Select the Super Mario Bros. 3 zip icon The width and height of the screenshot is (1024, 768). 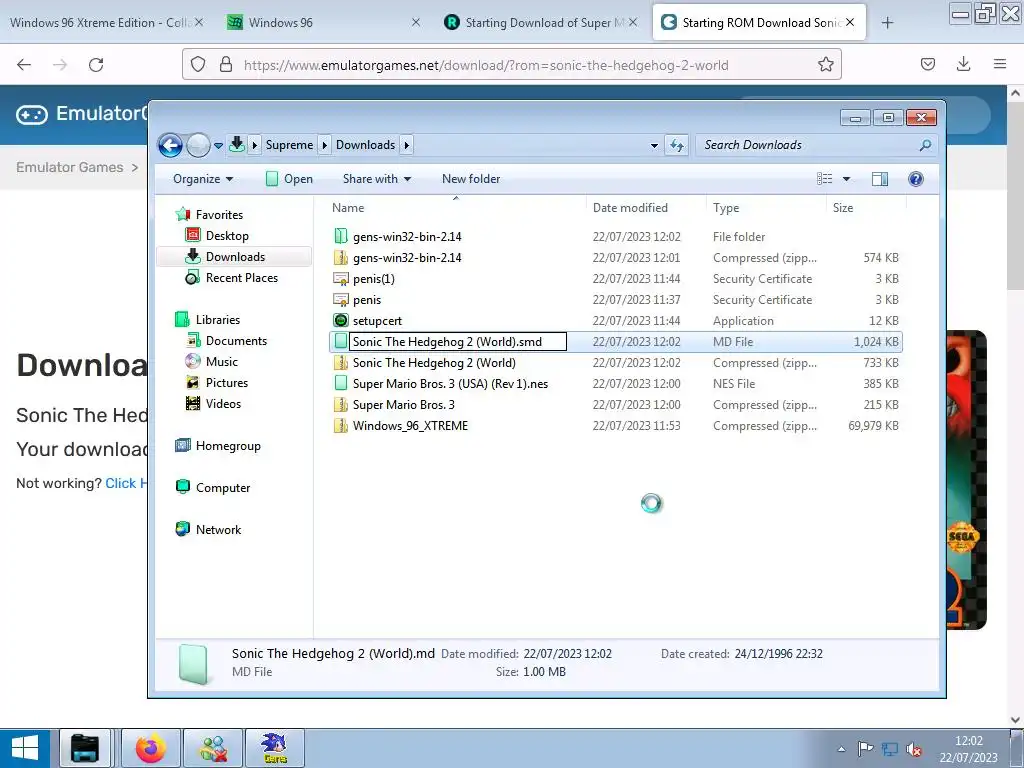(341, 405)
